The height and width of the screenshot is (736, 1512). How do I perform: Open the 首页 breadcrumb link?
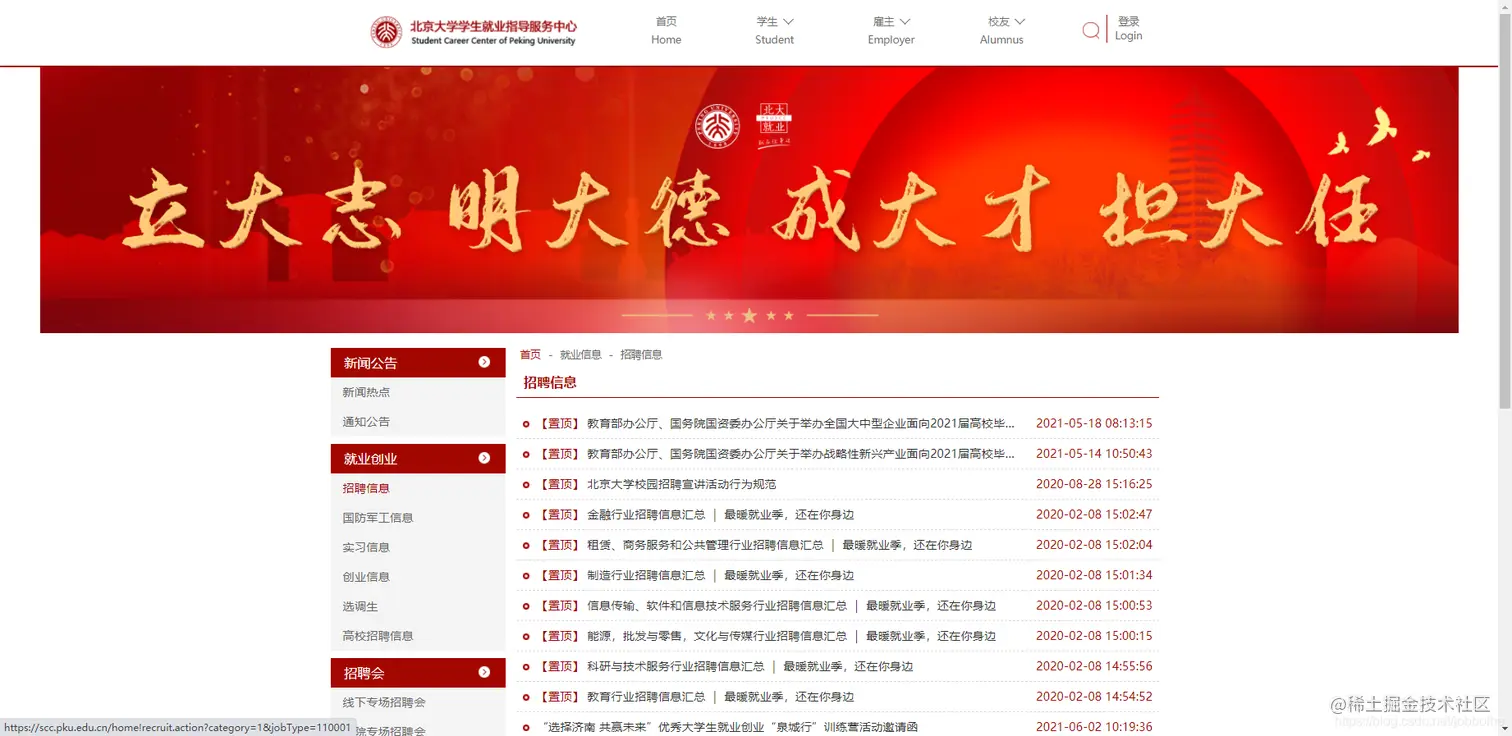(530, 354)
